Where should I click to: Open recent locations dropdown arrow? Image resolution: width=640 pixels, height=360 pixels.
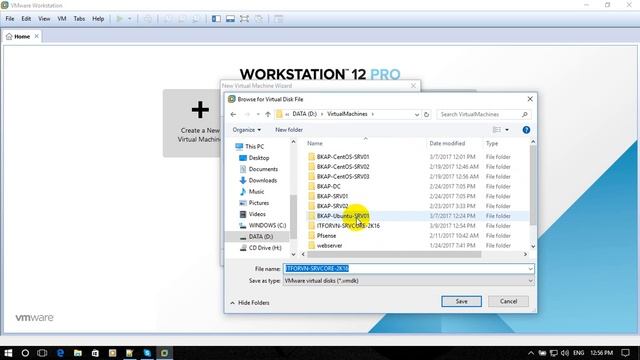click(258, 114)
